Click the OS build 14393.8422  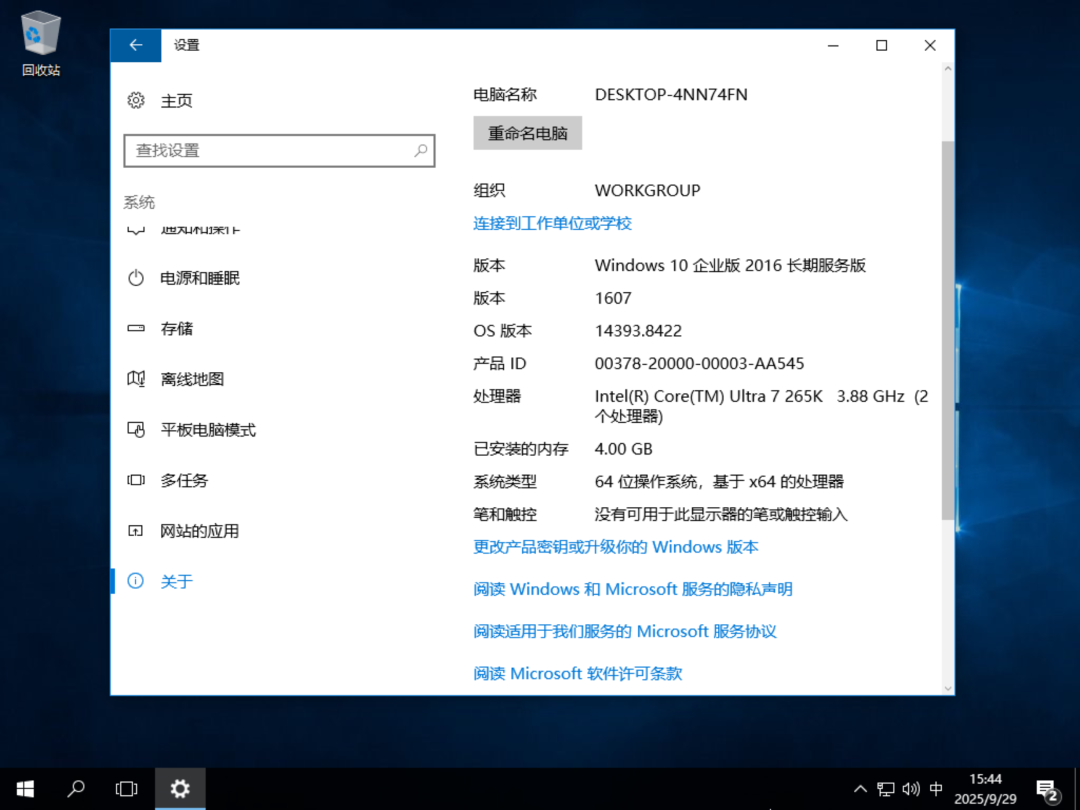click(x=638, y=331)
